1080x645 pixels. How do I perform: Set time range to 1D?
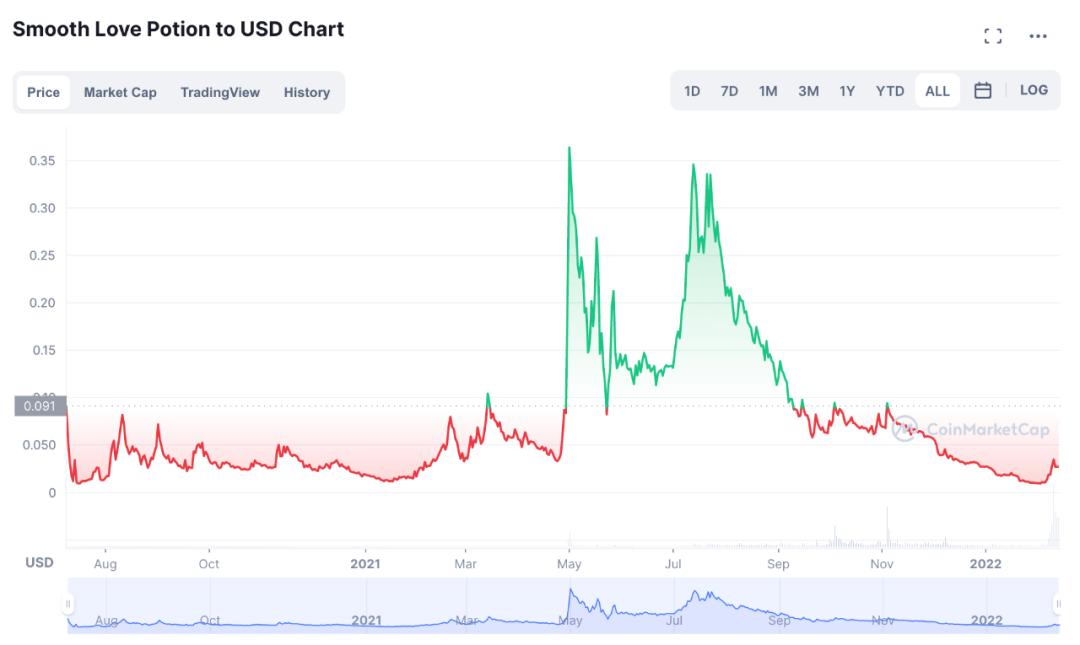pyautogui.click(x=692, y=91)
